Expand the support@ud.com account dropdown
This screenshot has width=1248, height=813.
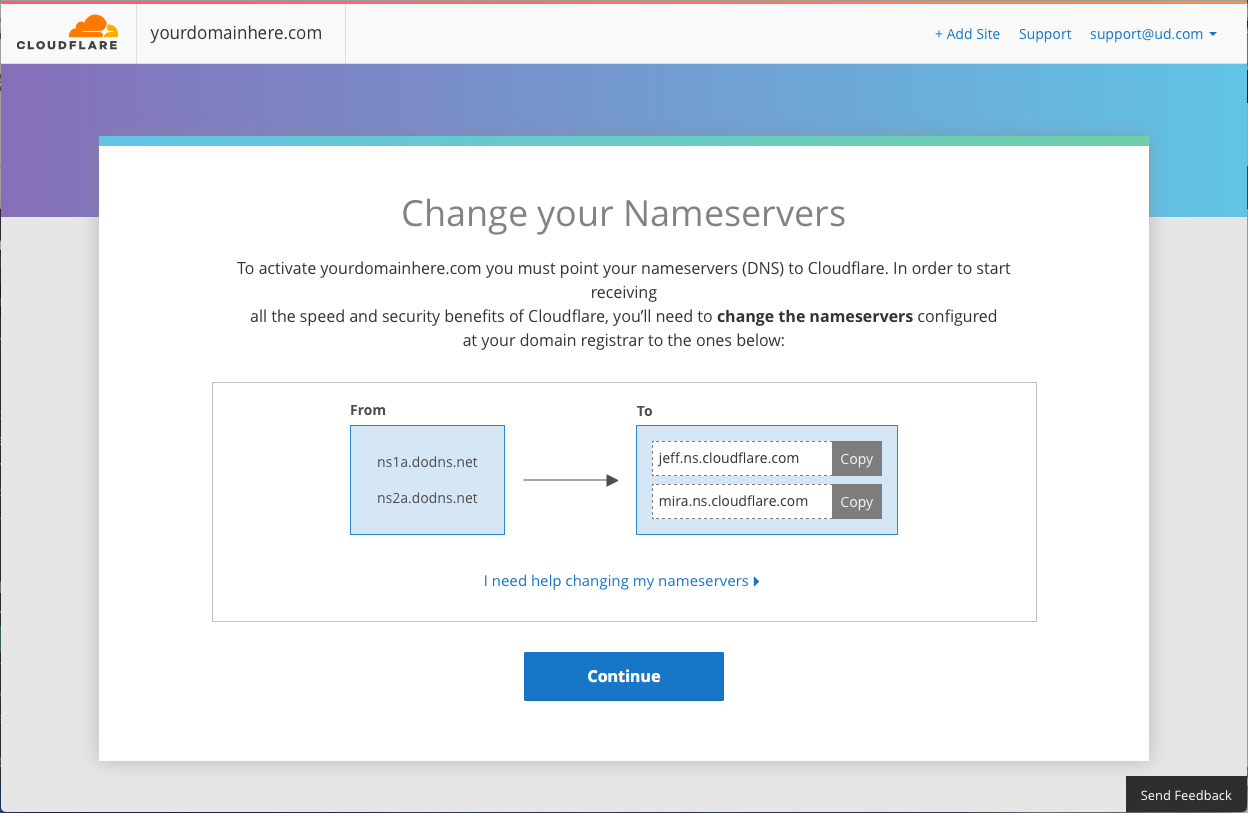[x=1153, y=34]
